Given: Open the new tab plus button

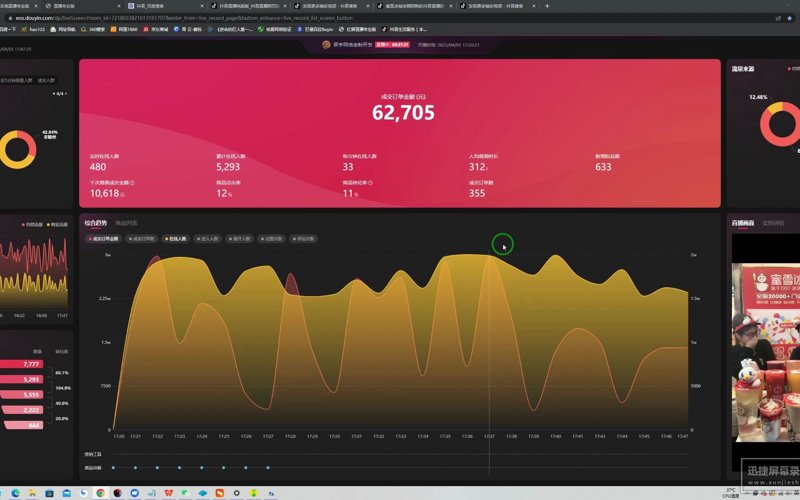Looking at the screenshot, I should (x=547, y=6).
